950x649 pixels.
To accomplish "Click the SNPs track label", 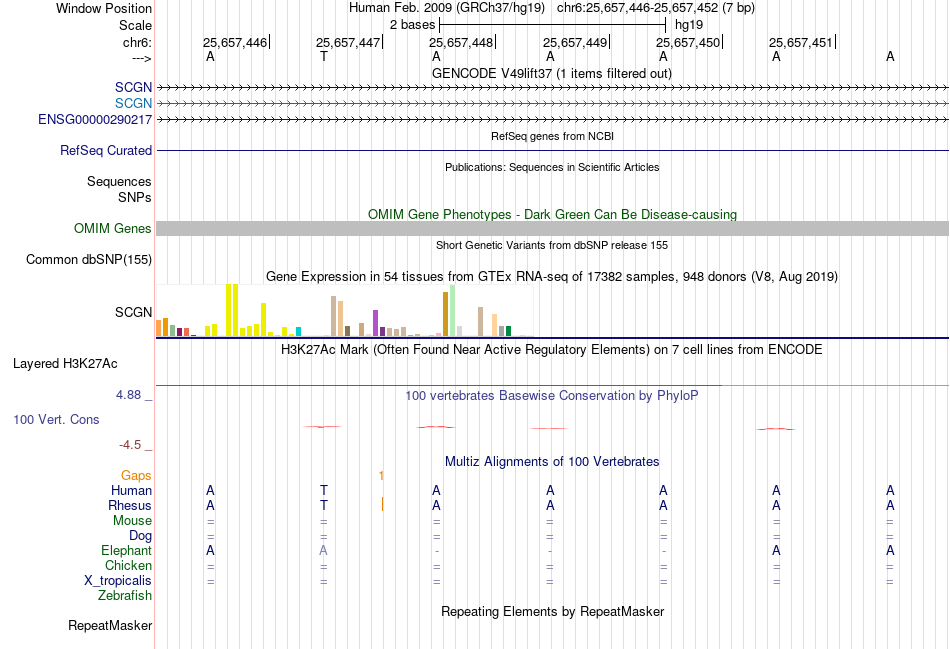I will coord(135,198).
